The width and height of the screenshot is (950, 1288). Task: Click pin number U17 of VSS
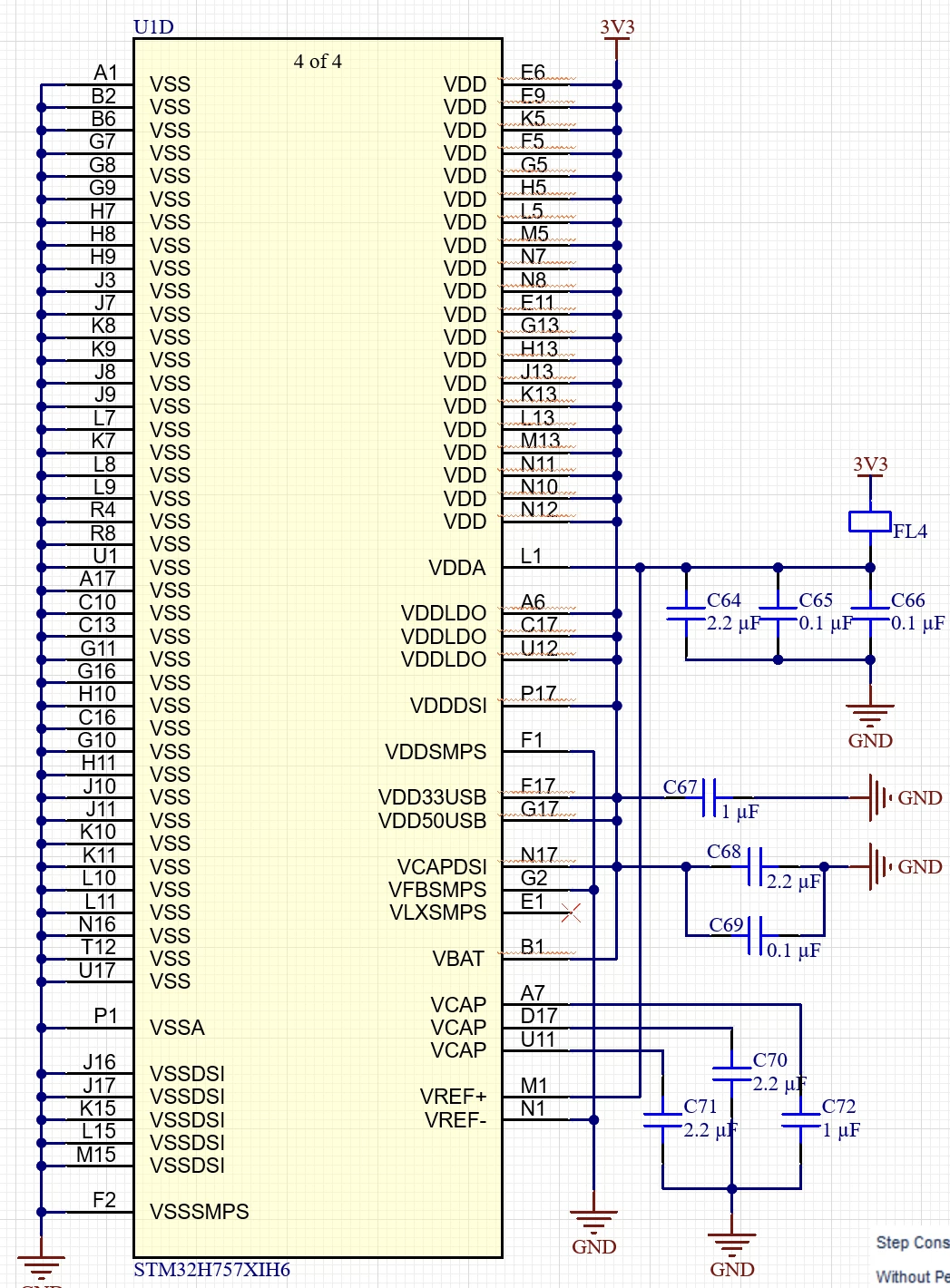[x=97, y=971]
